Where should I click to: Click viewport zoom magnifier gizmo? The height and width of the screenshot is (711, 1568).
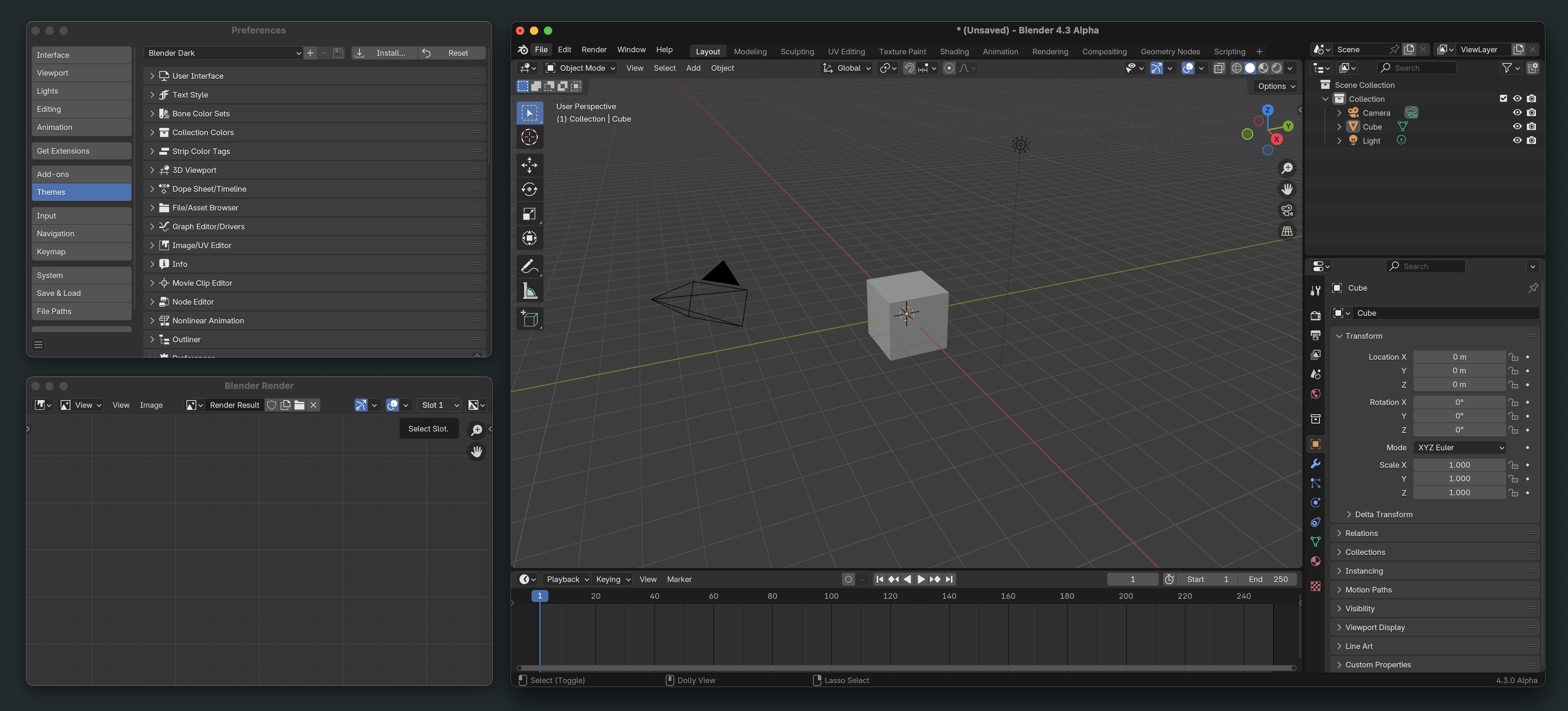1287,169
